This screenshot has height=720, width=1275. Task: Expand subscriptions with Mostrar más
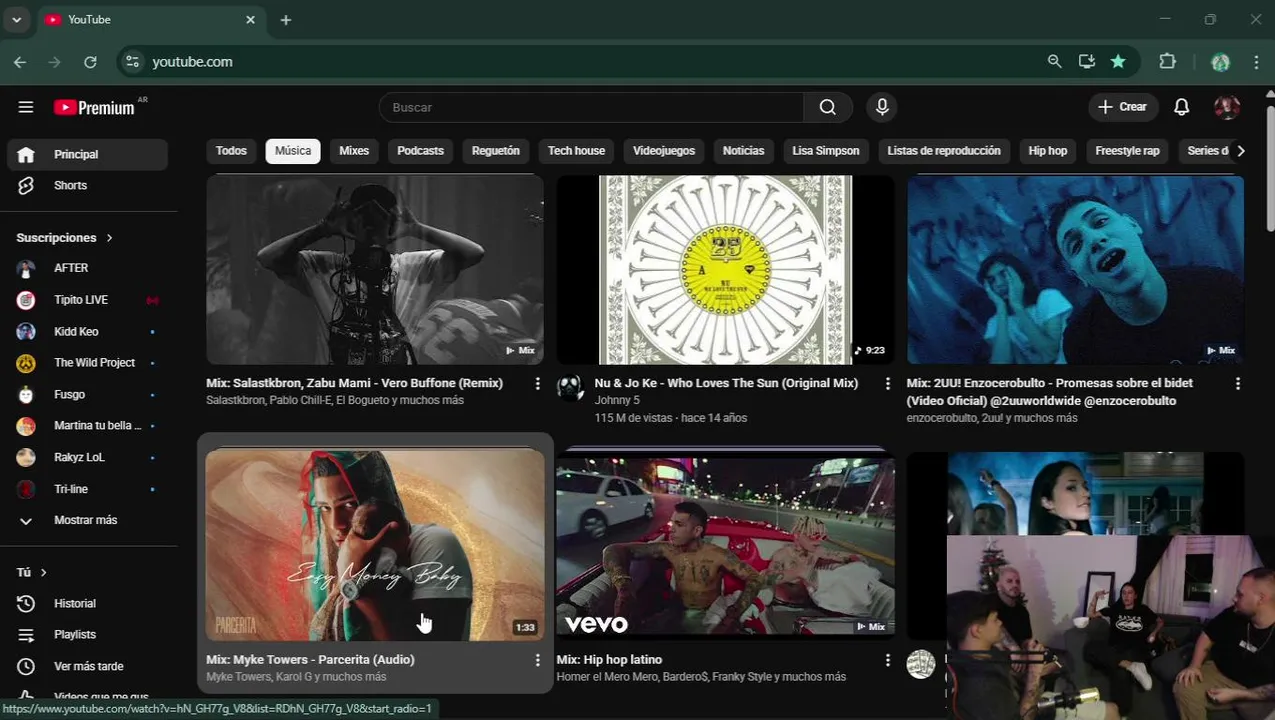88,520
